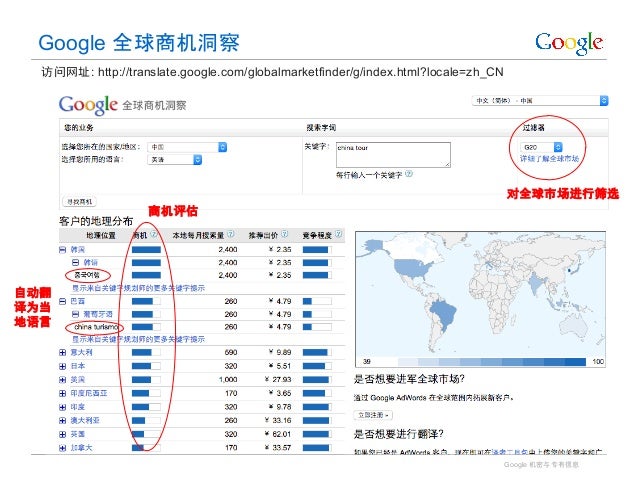This screenshot has height=479, width=638.
Task: Open the country/region dropdown showing 中国
Action: [x=187, y=147]
